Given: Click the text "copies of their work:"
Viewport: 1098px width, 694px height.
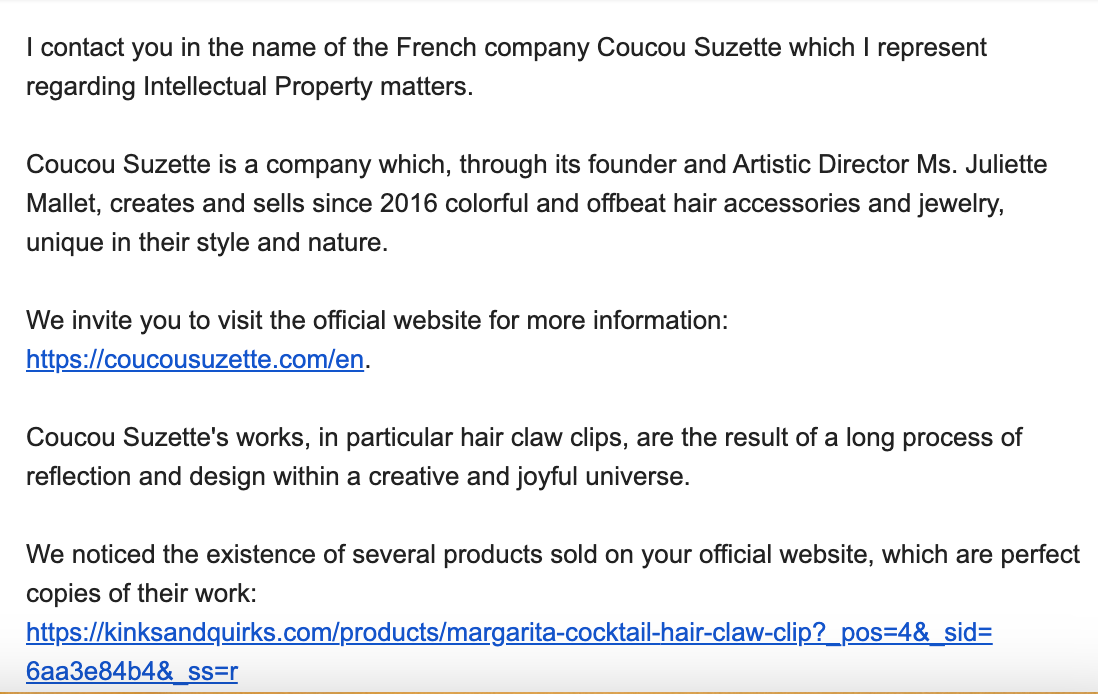Looking at the screenshot, I should pyautogui.click(x=141, y=593).
